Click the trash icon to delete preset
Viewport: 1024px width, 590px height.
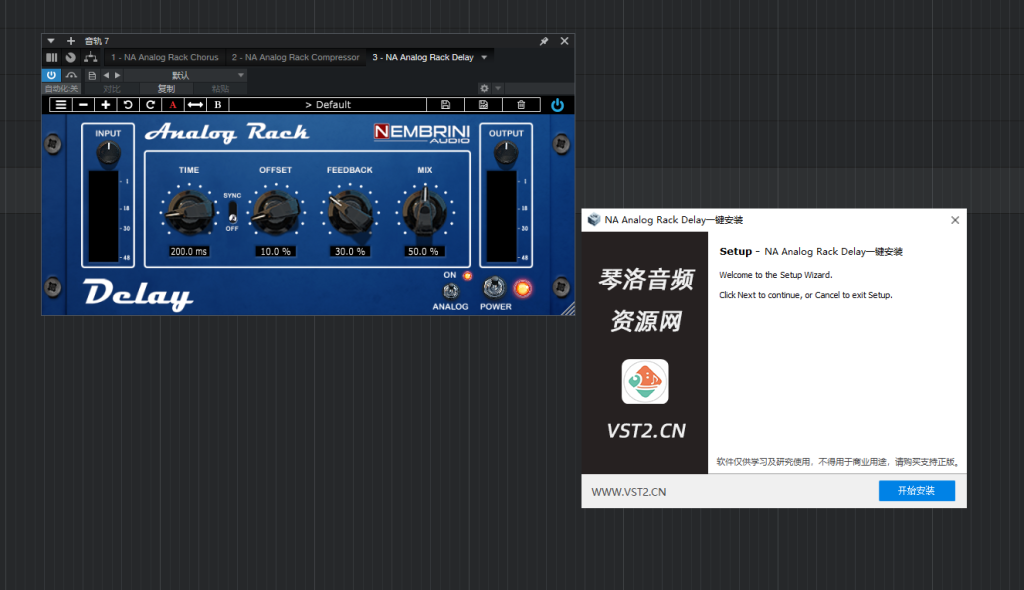pos(520,104)
